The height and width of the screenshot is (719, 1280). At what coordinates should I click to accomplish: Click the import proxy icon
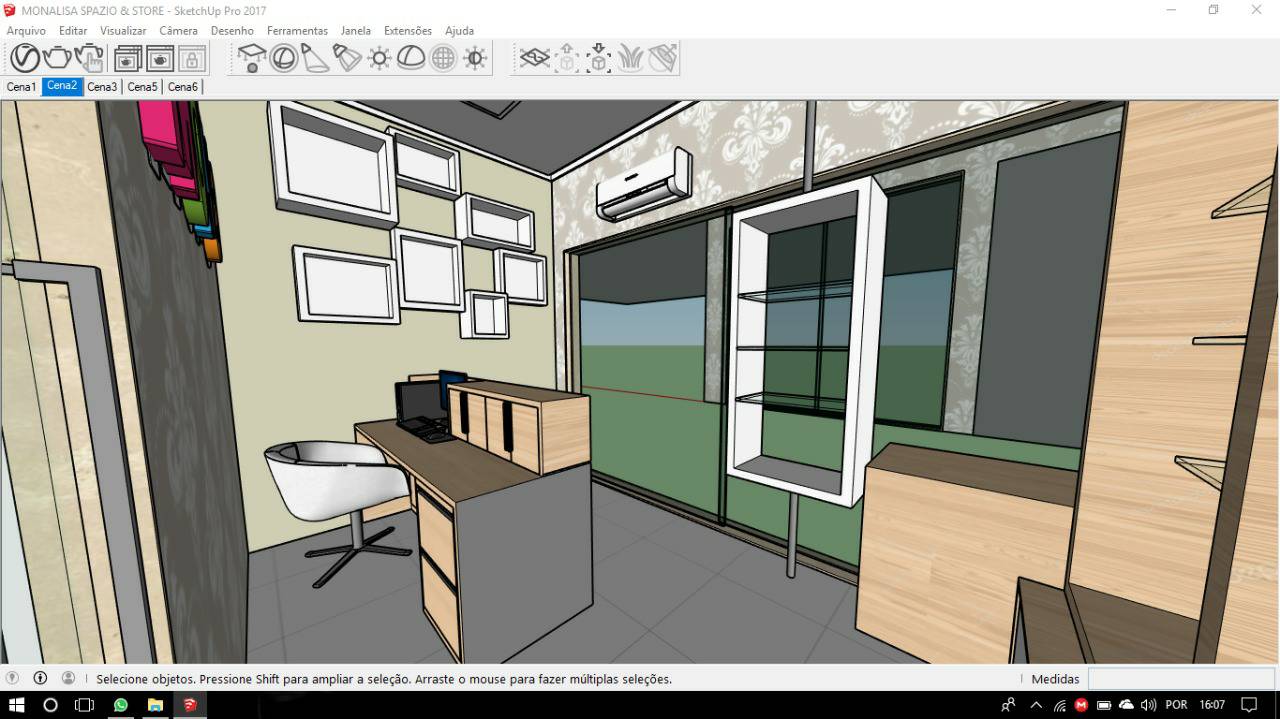[x=599, y=58]
